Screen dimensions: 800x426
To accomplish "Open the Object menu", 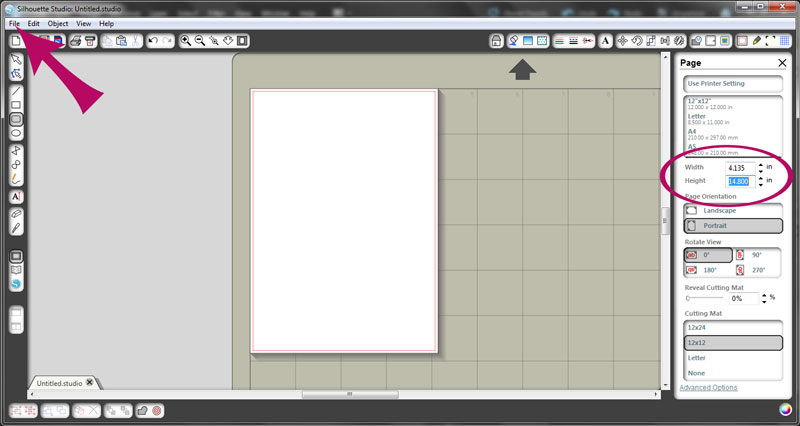I will coord(58,23).
